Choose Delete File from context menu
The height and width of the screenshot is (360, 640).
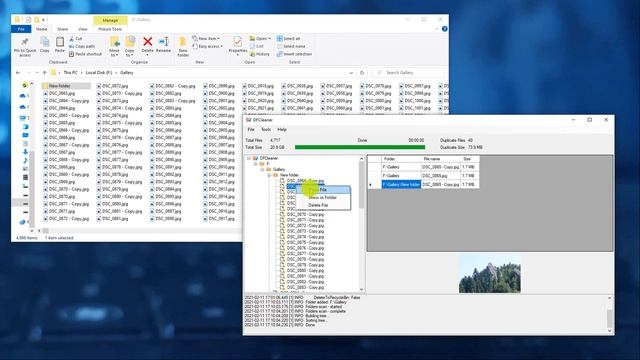[x=323, y=205]
